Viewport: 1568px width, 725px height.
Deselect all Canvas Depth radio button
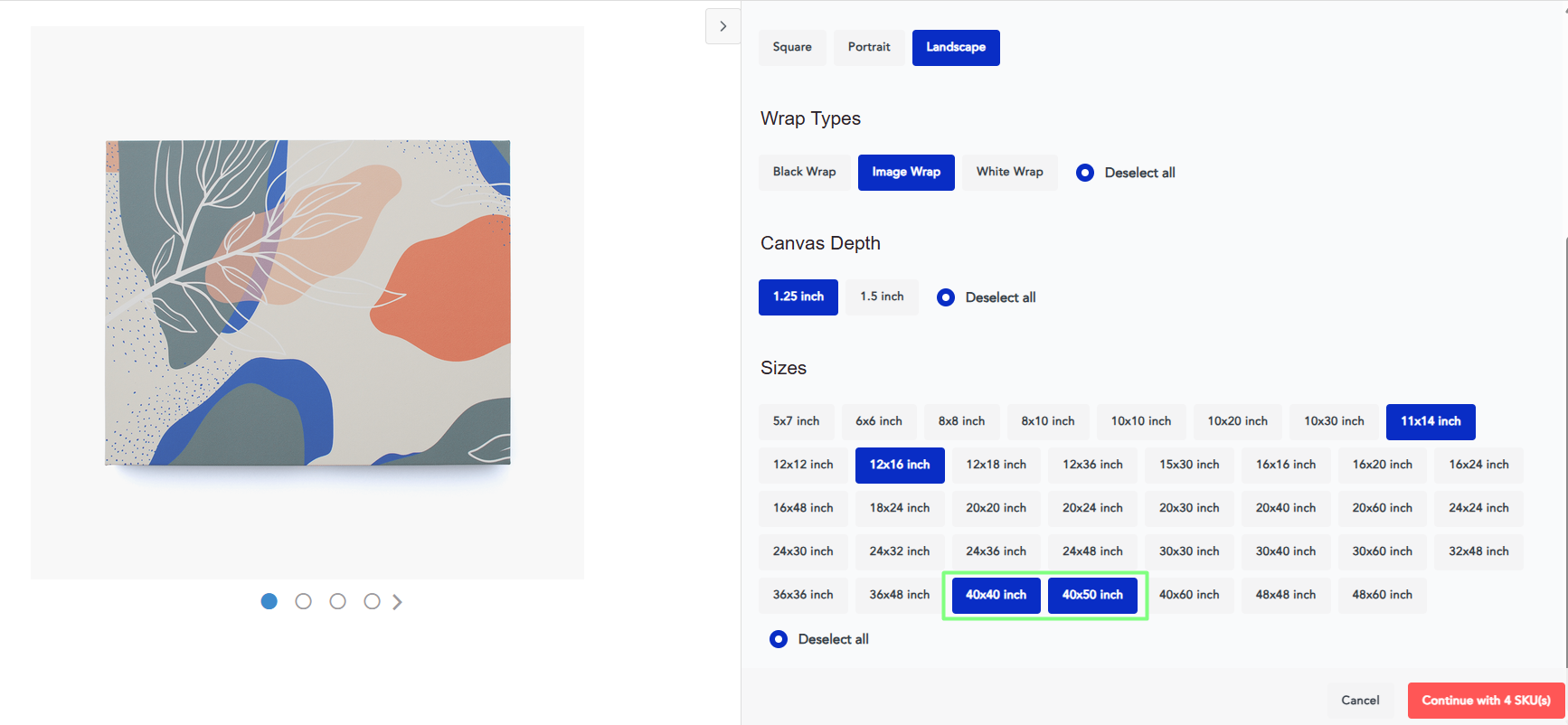tap(946, 297)
